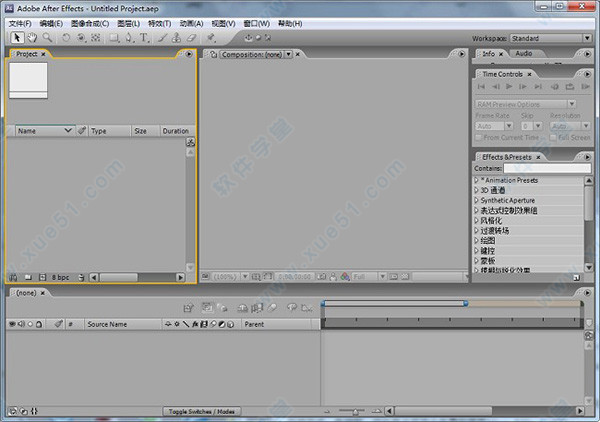
Task: Select the arrow Selection tool
Action: [17, 37]
